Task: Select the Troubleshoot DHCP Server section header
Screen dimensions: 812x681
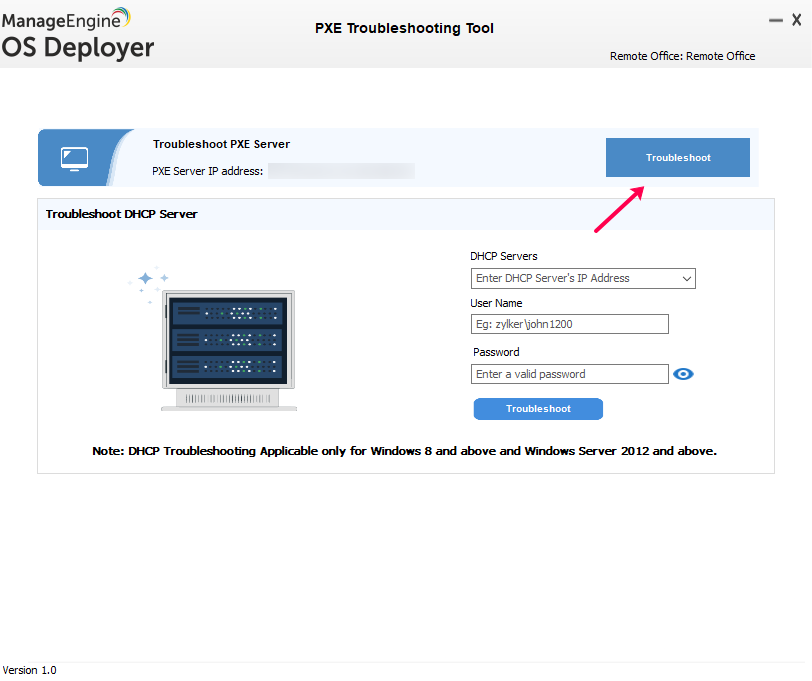Action: pos(120,214)
